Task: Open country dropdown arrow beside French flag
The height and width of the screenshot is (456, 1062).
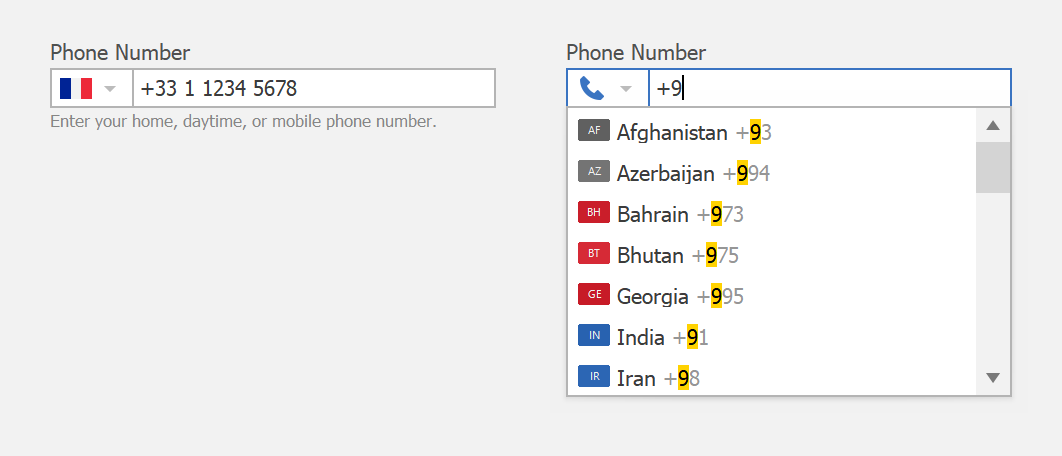Action: tap(110, 89)
